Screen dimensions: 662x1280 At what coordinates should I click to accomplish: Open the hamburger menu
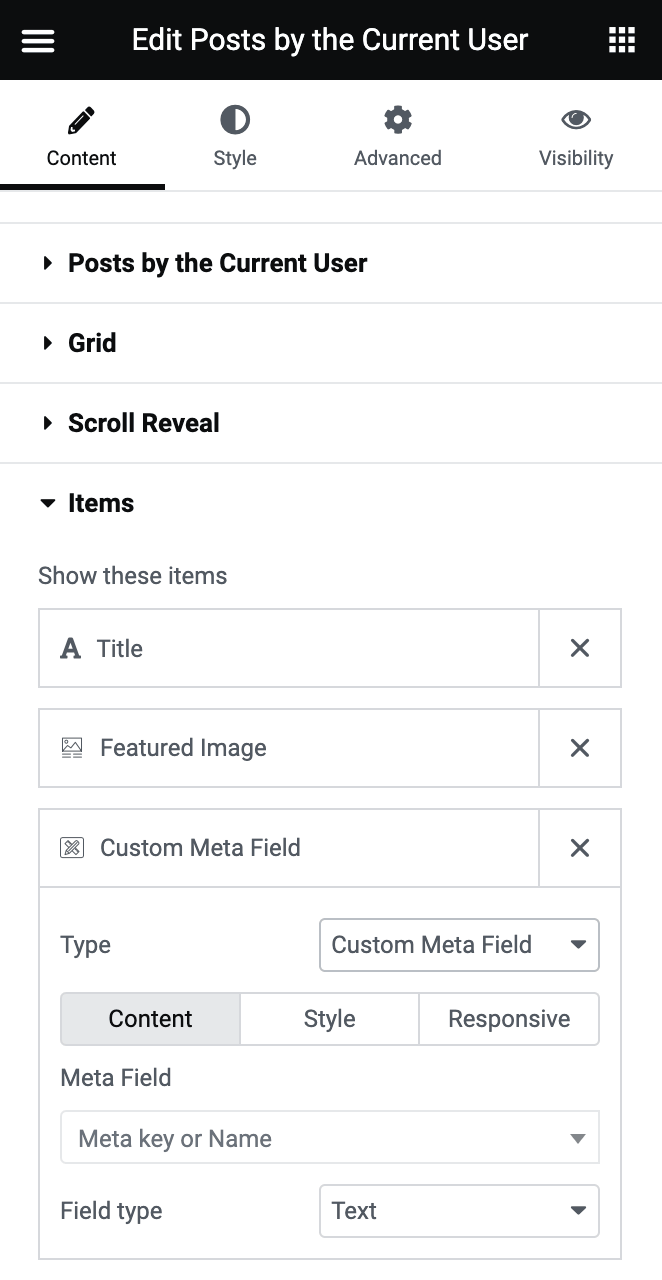pyautogui.click(x=37, y=40)
